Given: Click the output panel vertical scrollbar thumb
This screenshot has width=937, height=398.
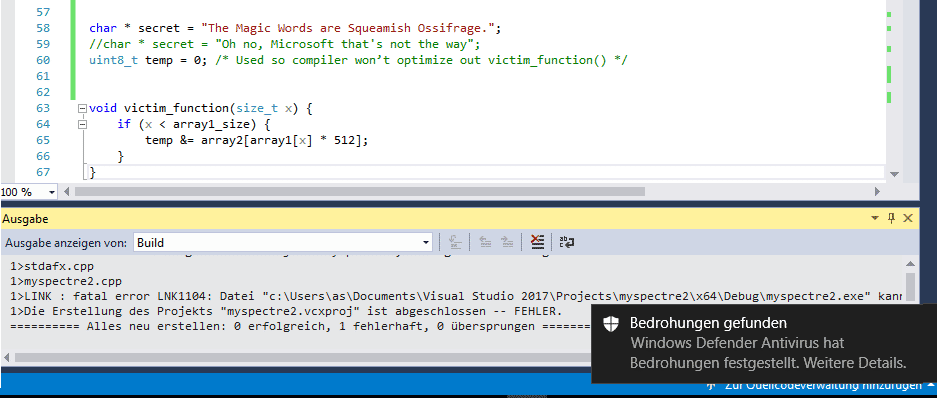Looking at the screenshot, I should click(910, 287).
